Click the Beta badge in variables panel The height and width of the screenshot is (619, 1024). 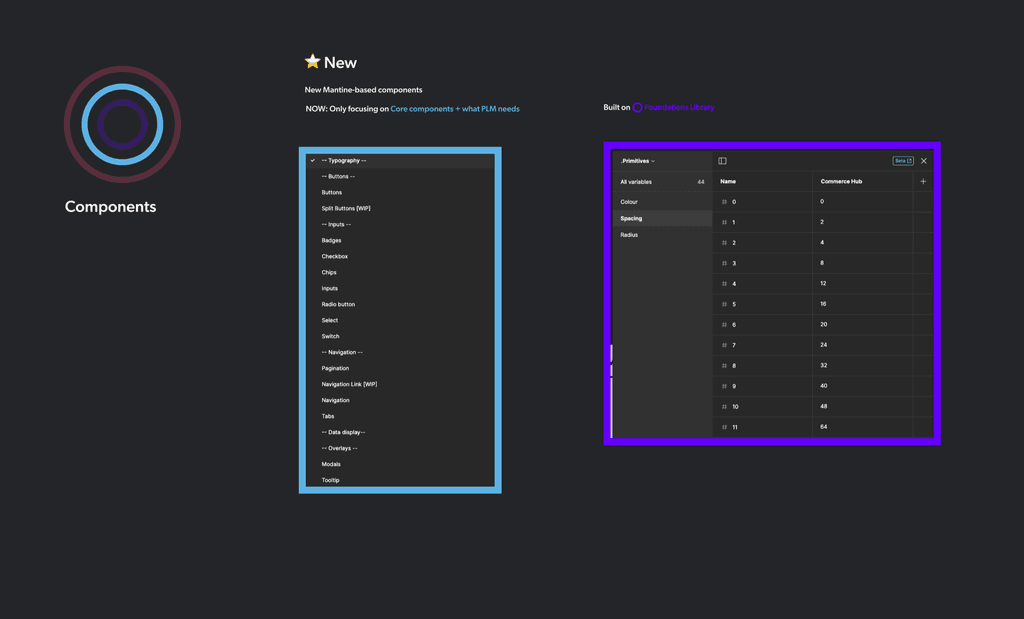tap(903, 161)
